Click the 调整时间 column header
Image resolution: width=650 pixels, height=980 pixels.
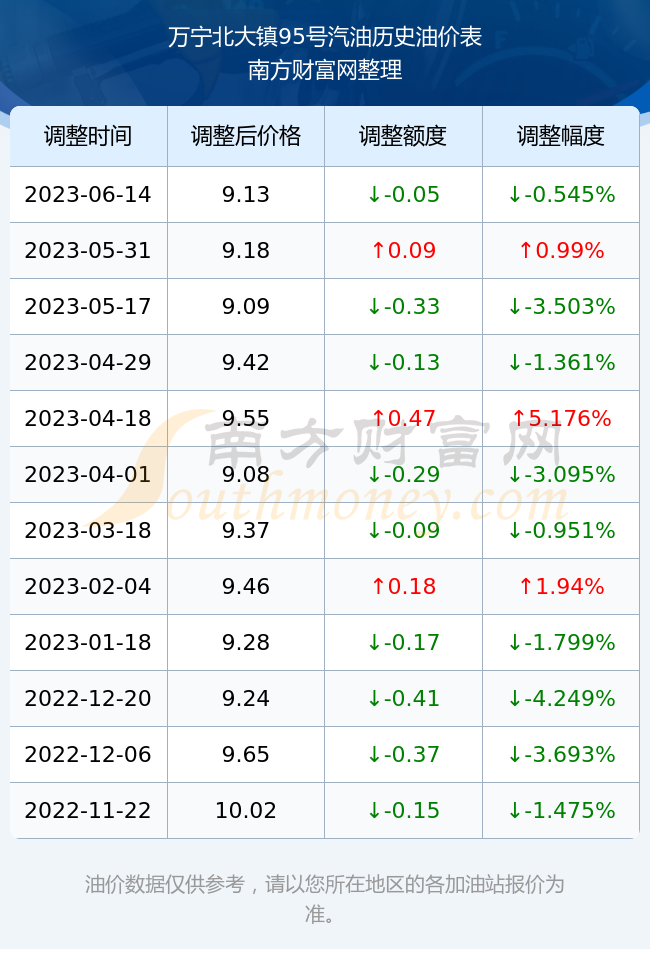[88, 136]
